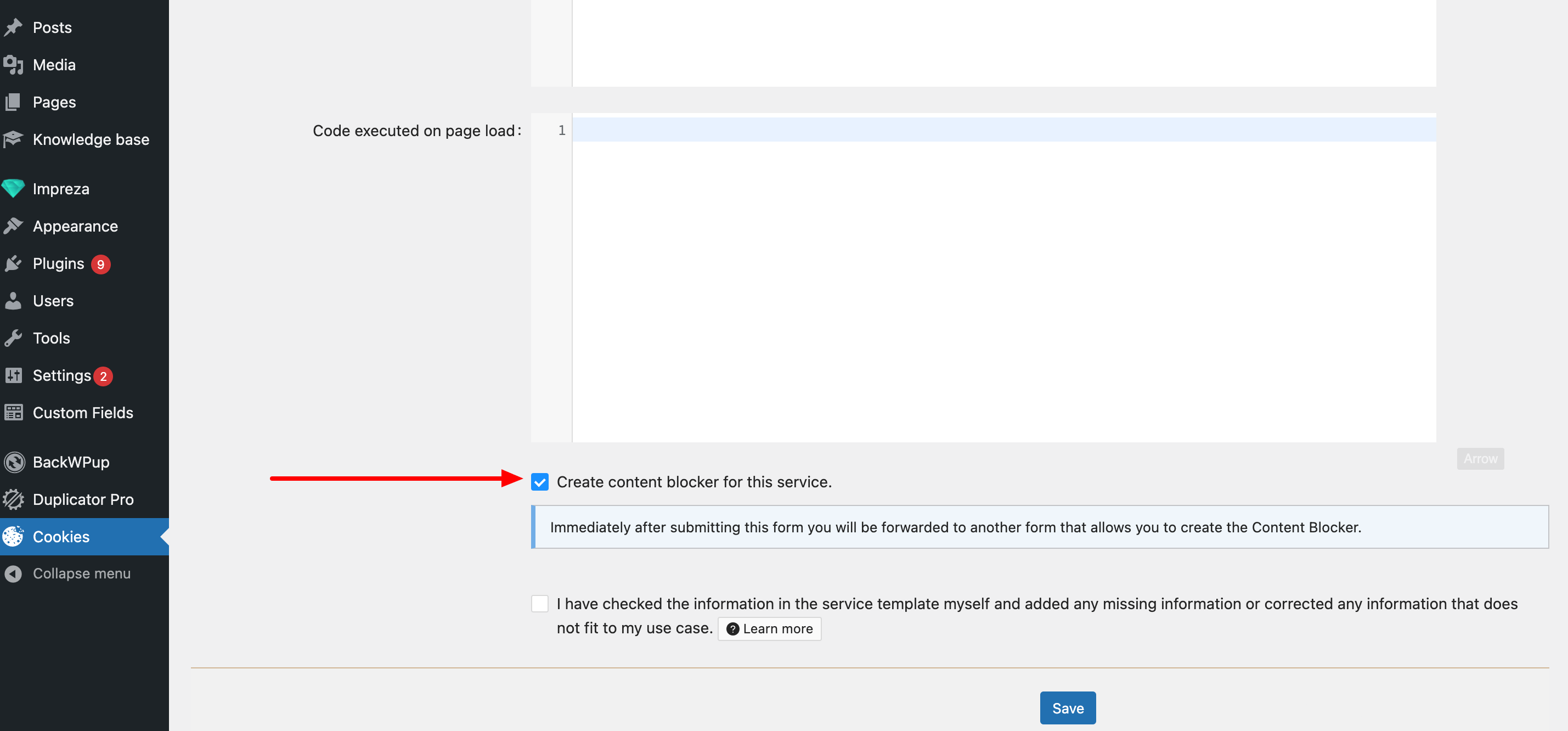Click the Plugins plug icon
The width and height of the screenshot is (1568, 731).
(x=13, y=263)
